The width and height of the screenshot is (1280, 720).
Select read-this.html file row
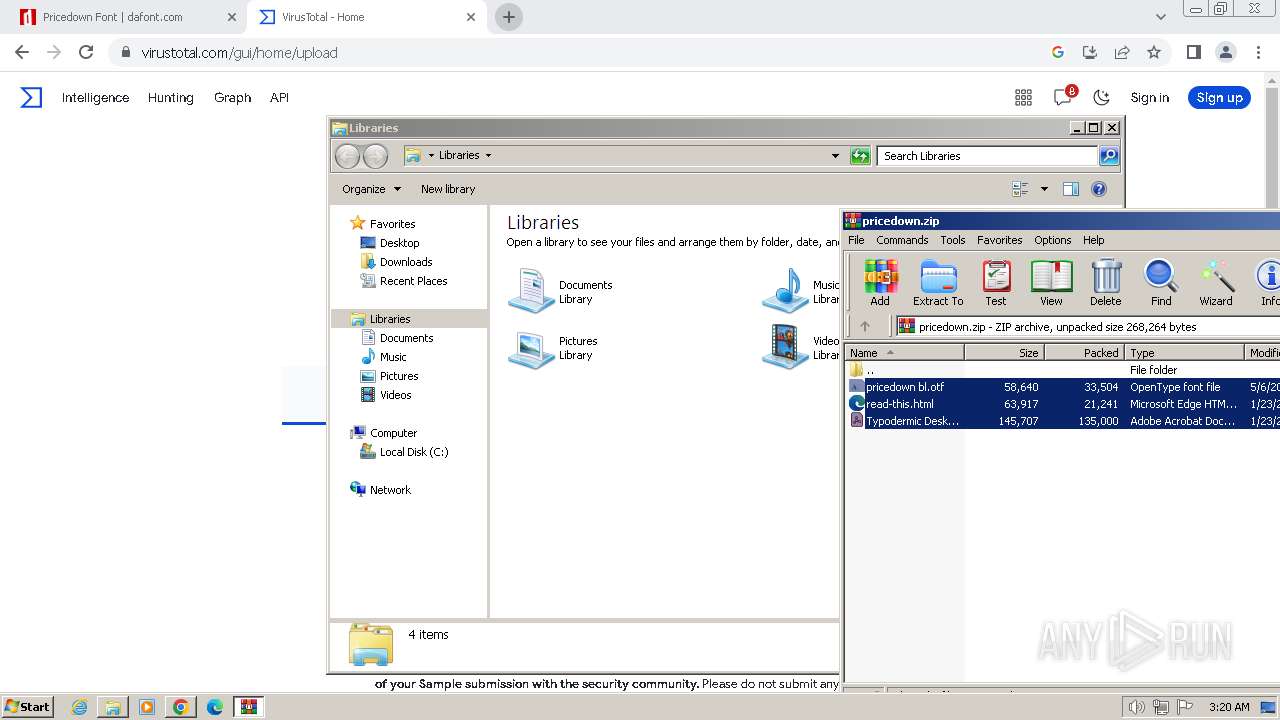click(x=1062, y=404)
